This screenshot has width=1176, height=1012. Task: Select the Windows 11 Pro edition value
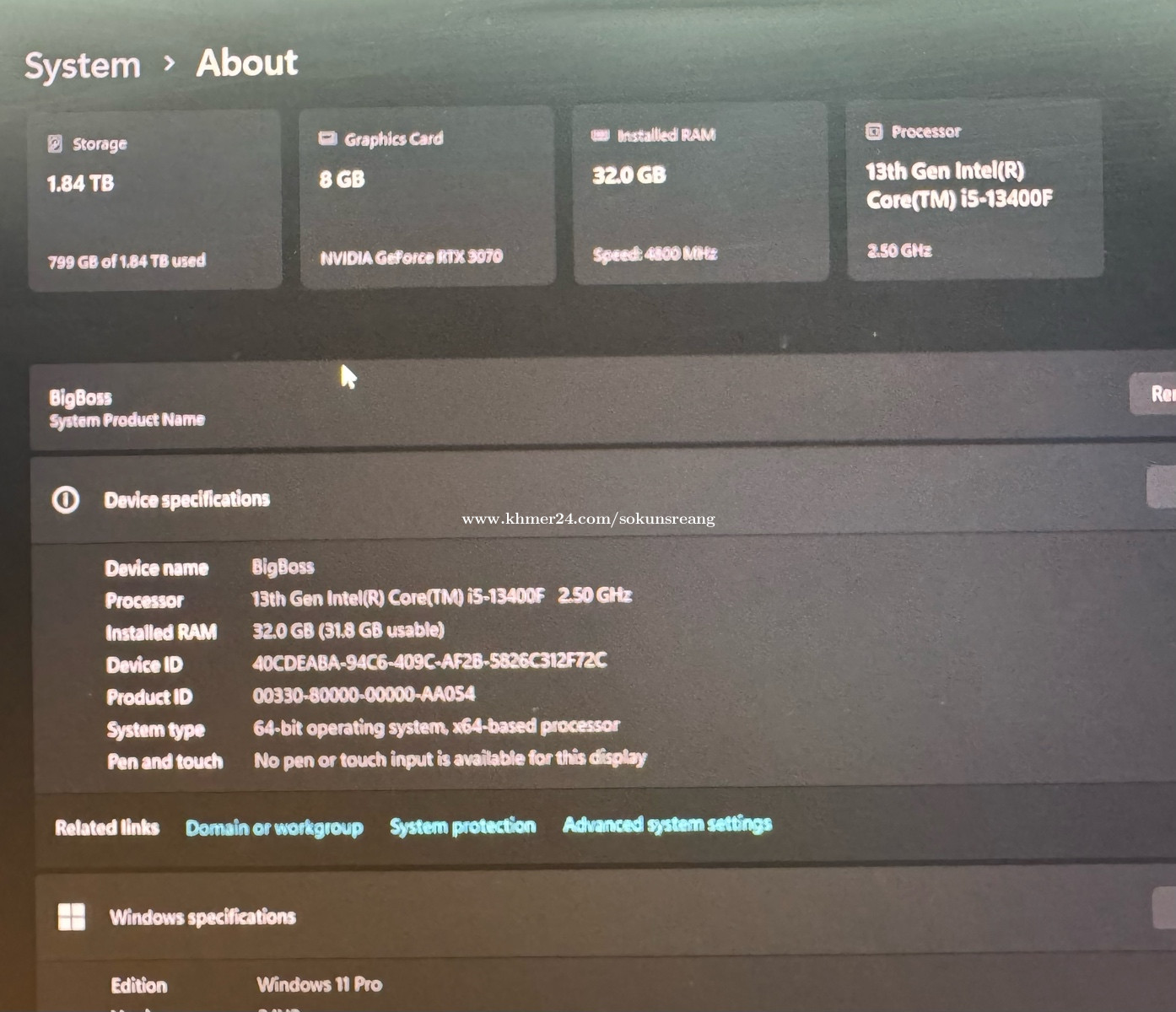pos(319,984)
